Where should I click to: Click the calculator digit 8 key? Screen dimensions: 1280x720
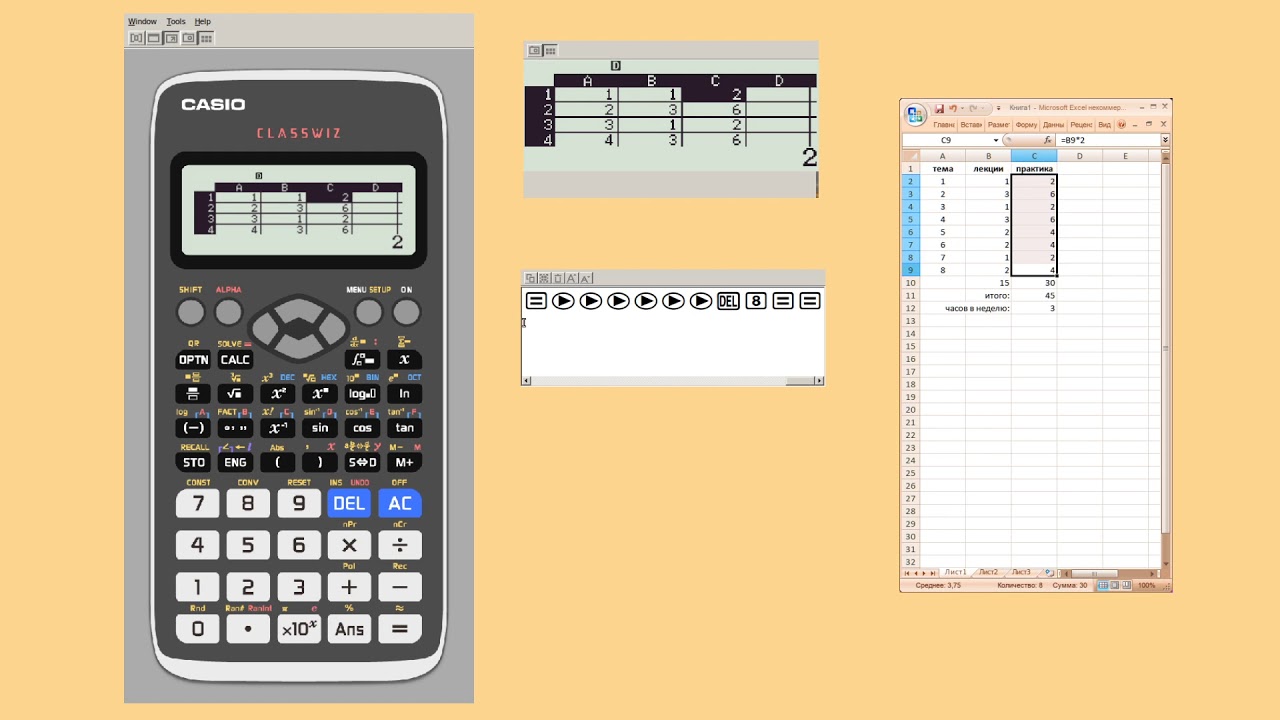[248, 504]
